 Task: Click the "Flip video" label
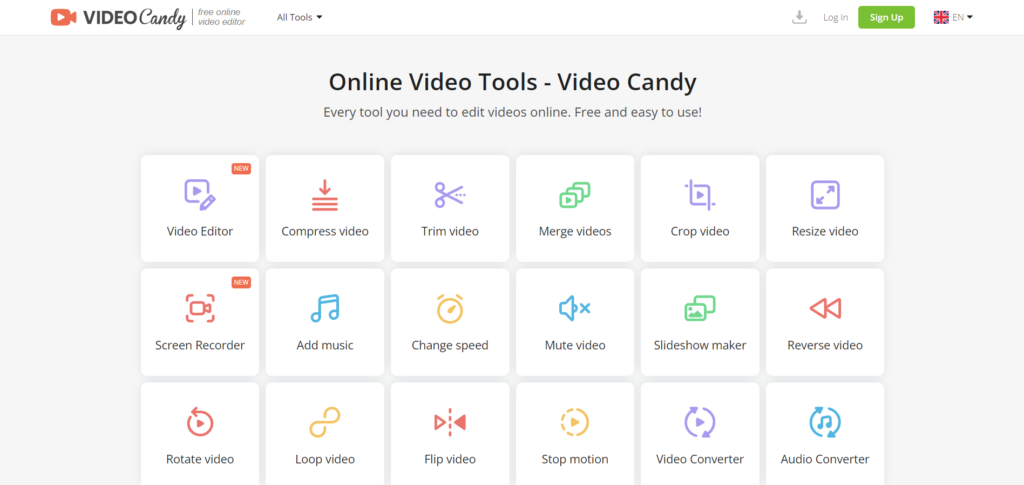click(450, 459)
